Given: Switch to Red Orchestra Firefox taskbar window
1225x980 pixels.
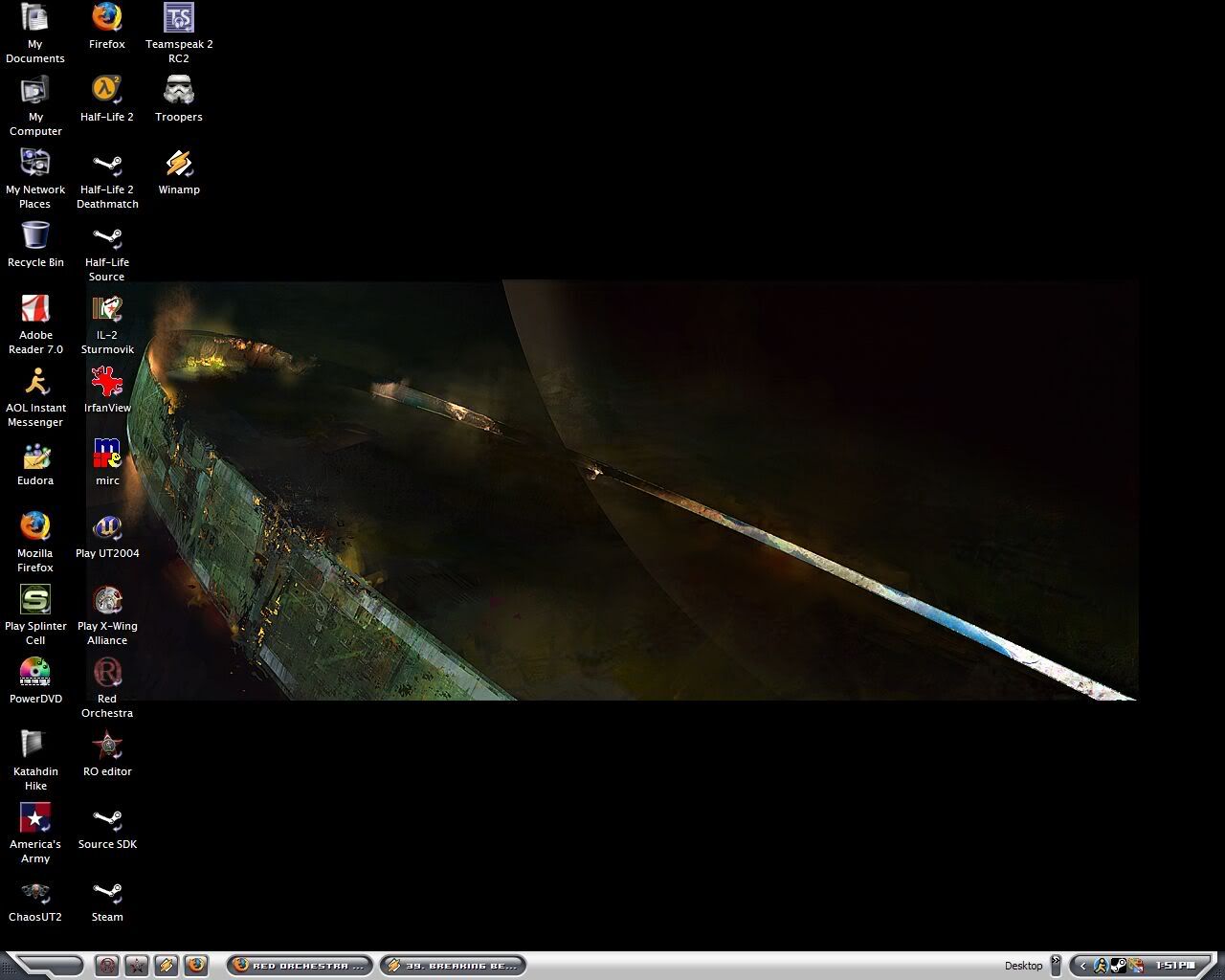Looking at the screenshot, I should pos(300,966).
